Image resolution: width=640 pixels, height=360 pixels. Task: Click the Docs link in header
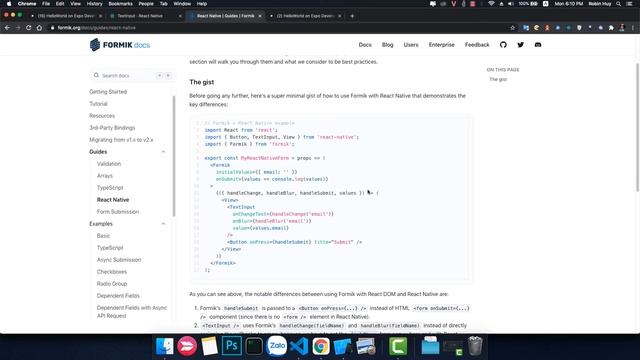coord(365,45)
